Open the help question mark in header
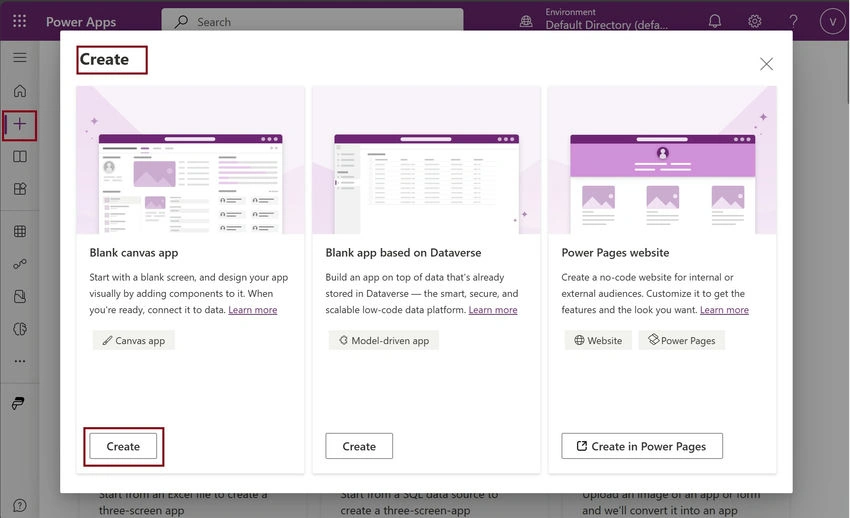The height and width of the screenshot is (518, 850). pos(793,21)
